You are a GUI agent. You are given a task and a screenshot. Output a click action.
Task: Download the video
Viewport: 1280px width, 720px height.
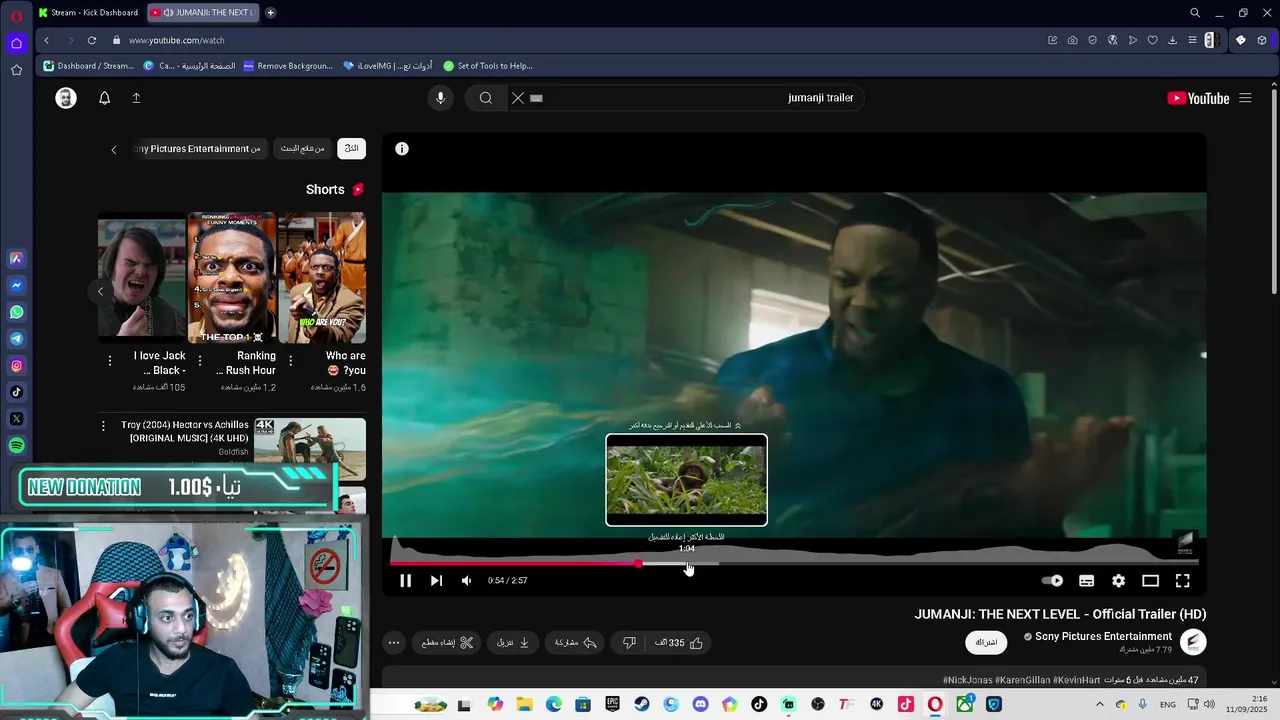[513, 643]
